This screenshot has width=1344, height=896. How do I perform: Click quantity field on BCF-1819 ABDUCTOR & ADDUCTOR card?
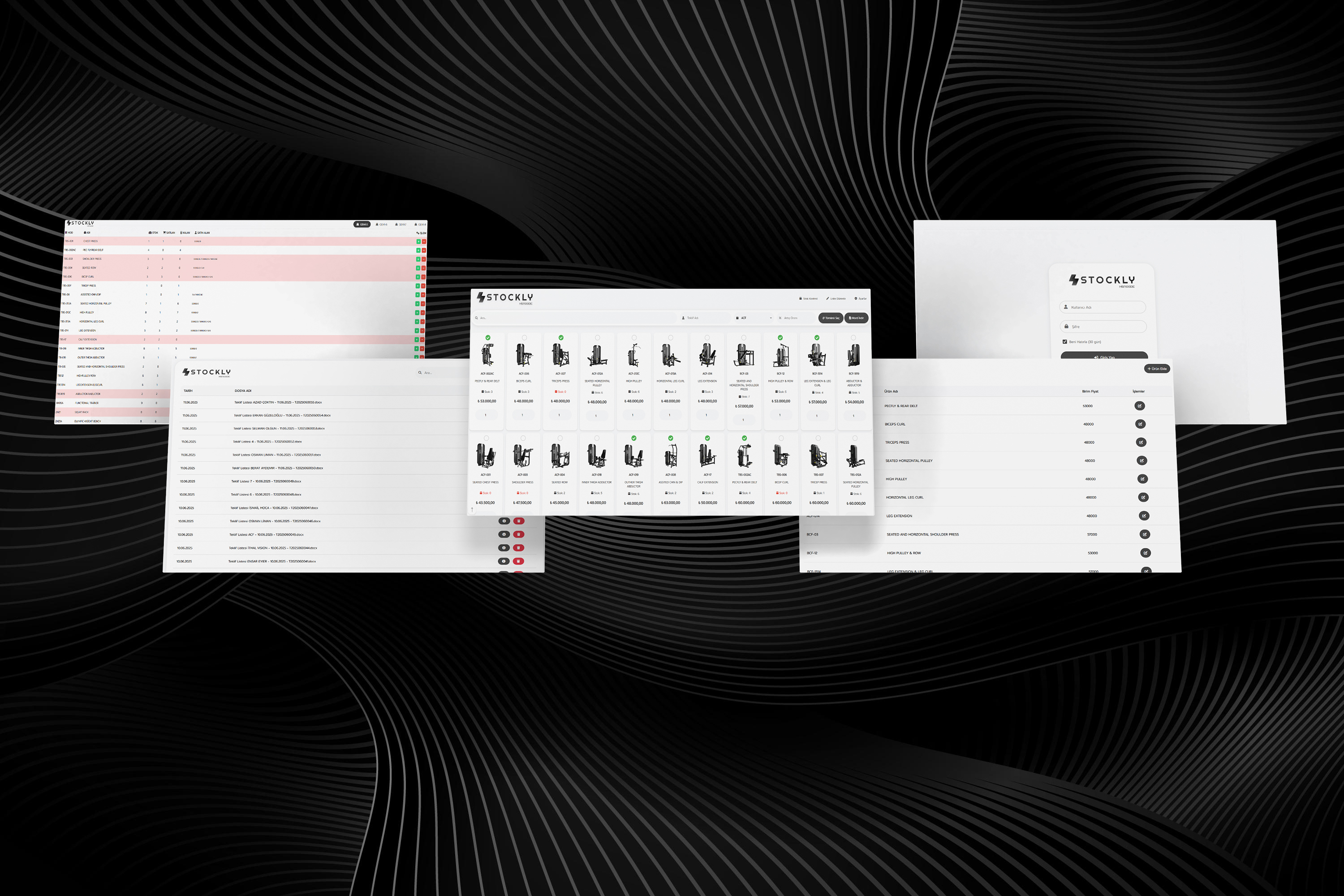point(854,415)
